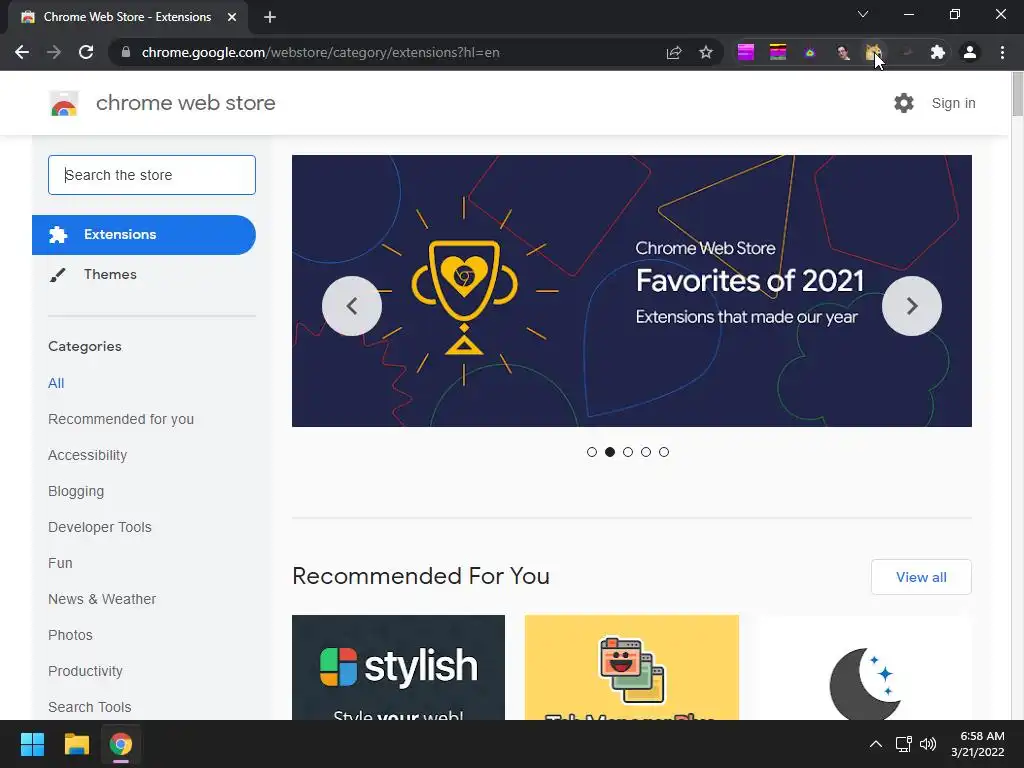Open the Fun category
The height and width of the screenshot is (768, 1024).
[x=60, y=563]
